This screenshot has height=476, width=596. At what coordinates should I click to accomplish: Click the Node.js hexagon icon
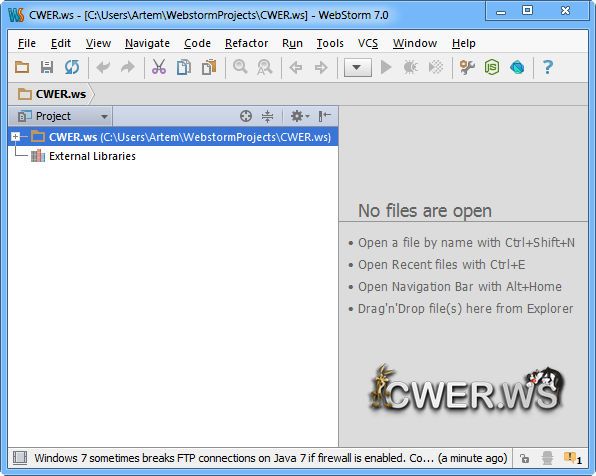pyautogui.click(x=492, y=67)
